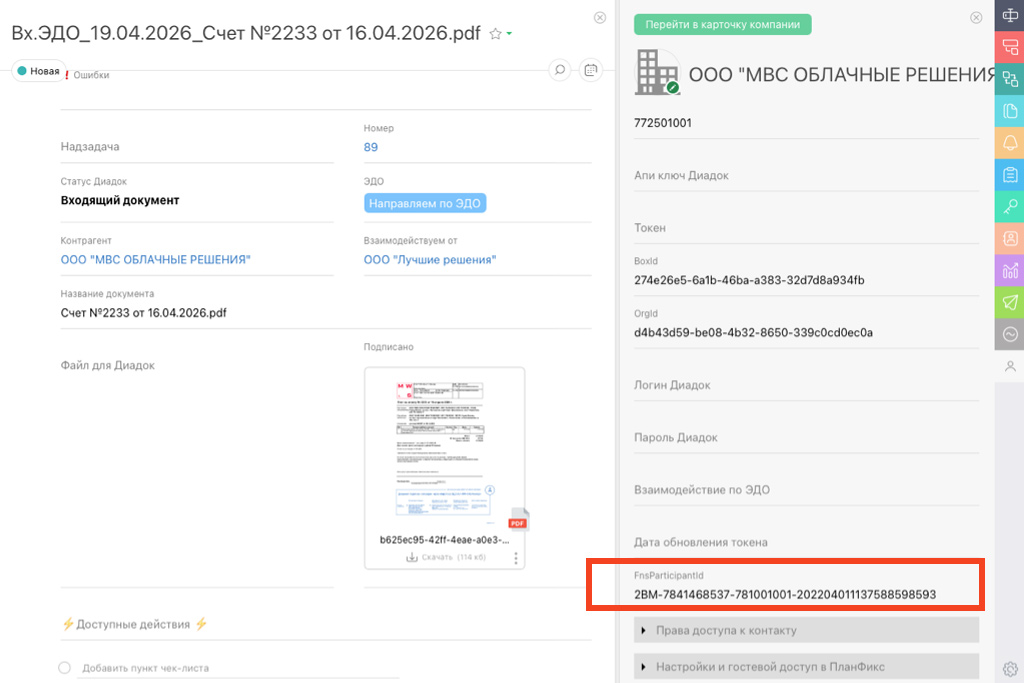Image resolution: width=1024 pixels, height=683 pixels.
Task: Open the purple chart reports sidebar icon
Action: [1010, 270]
